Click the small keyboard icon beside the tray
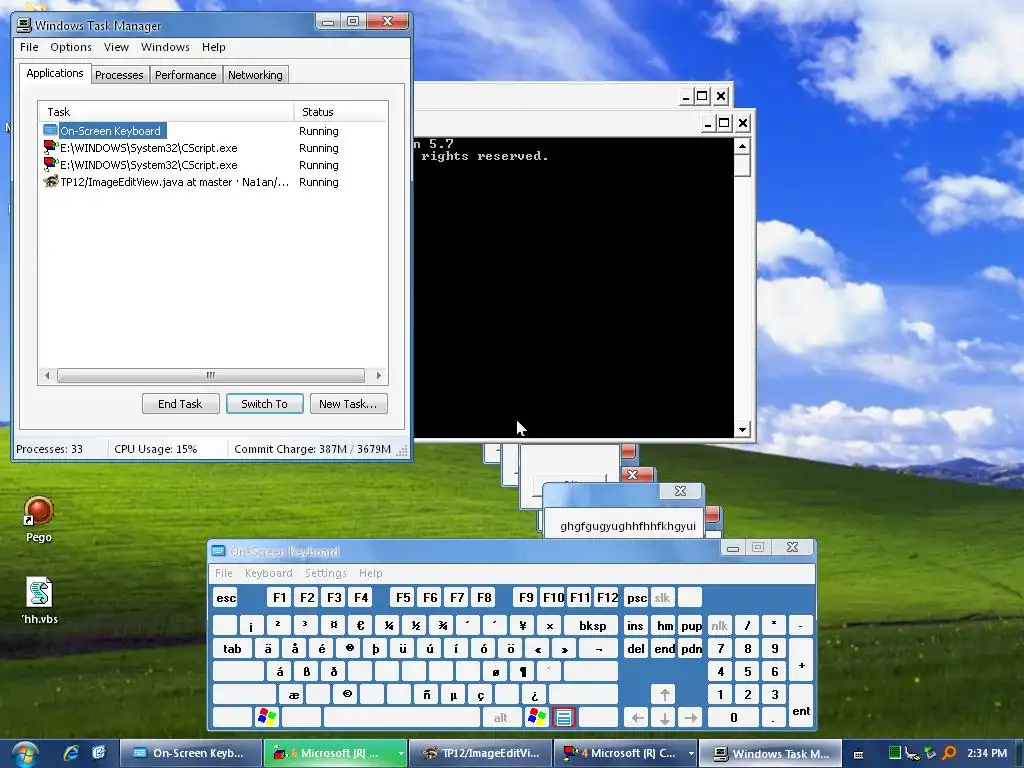The image size is (1024, 768). 859,754
